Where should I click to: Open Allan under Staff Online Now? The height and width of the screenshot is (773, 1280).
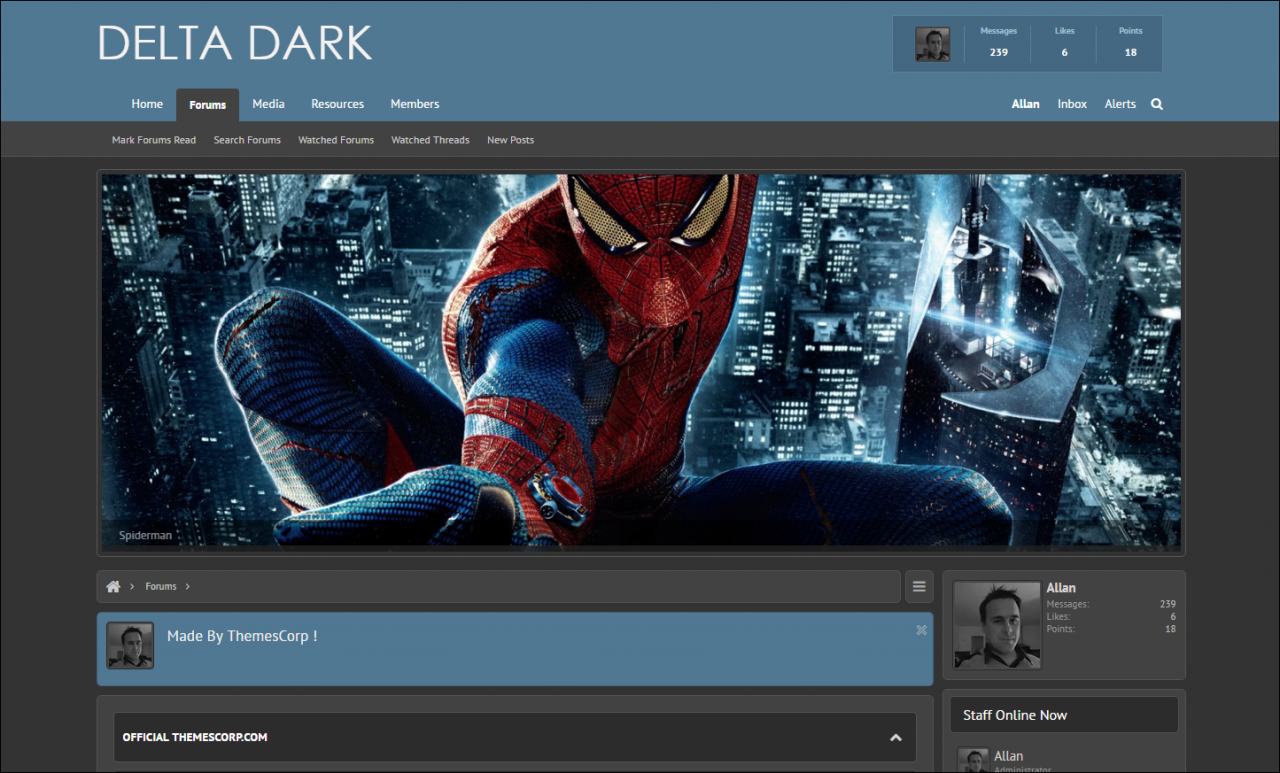pos(1008,756)
